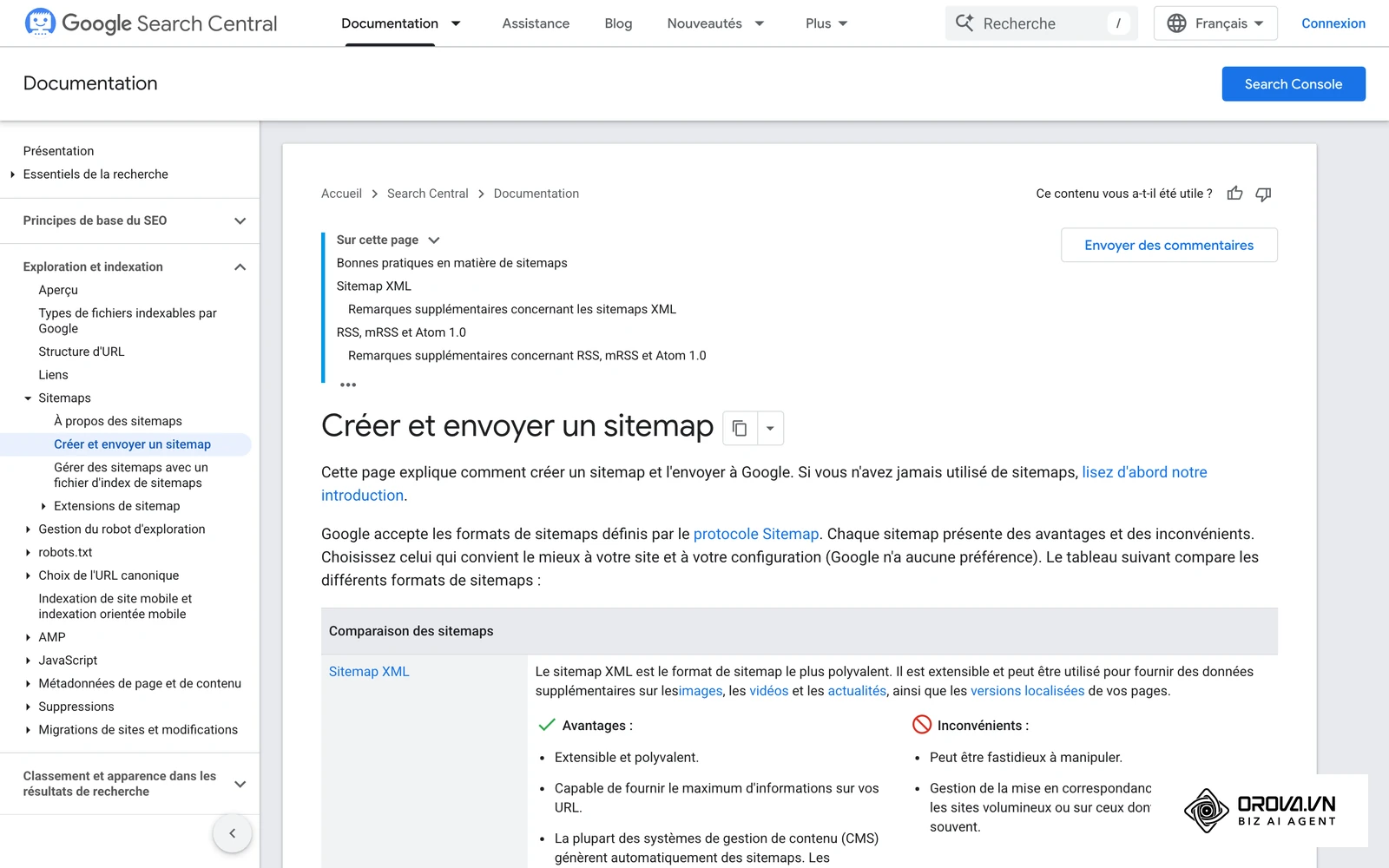The height and width of the screenshot is (868, 1389).
Task: Open the Sitemap XML table link
Action: [x=369, y=671]
